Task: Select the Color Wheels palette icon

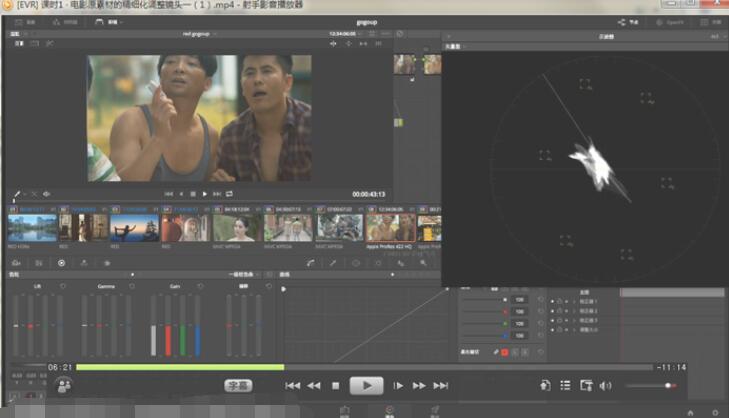Action: point(61,263)
